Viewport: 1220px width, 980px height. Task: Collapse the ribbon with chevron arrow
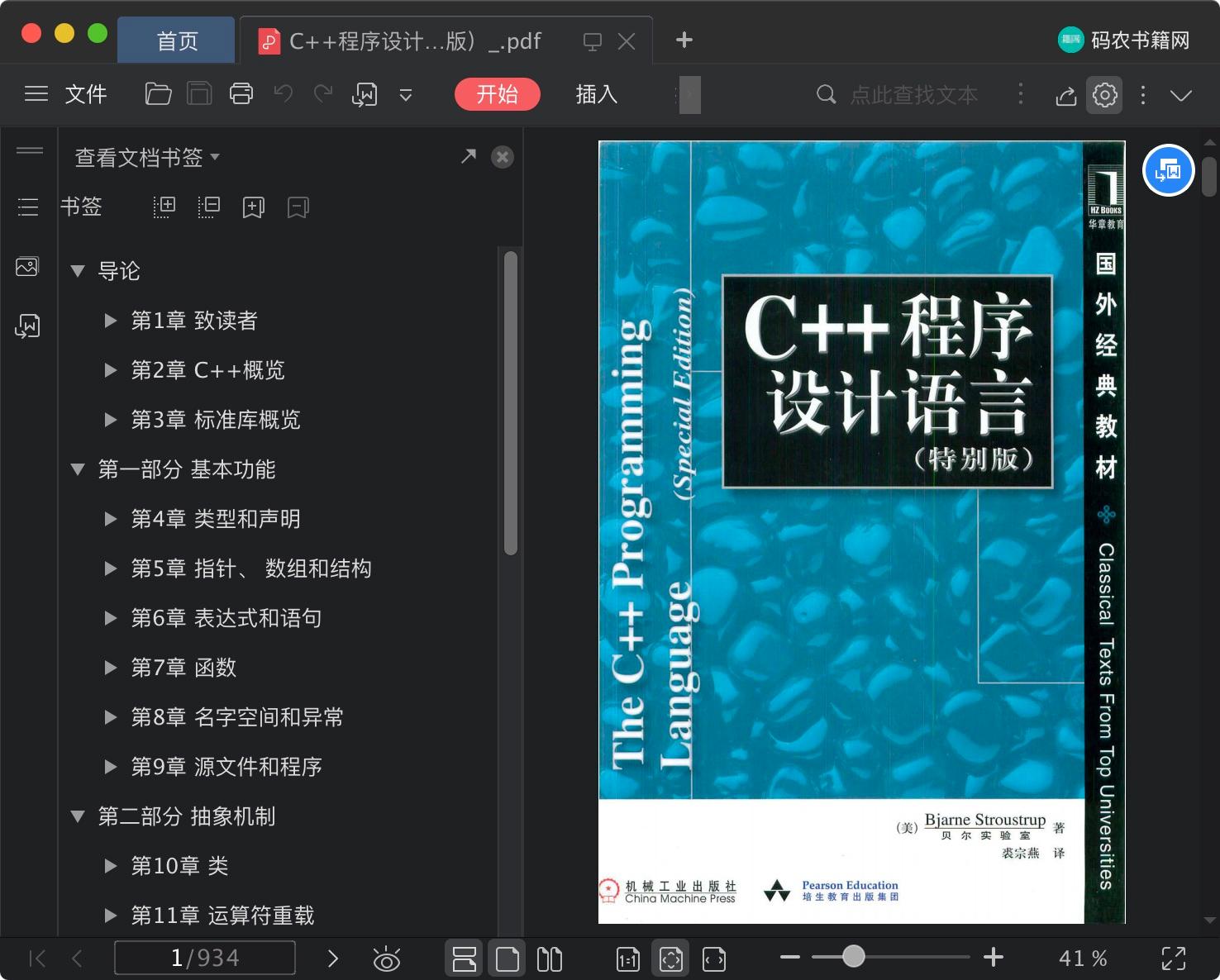pyautogui.click(x=1181, y=95)
